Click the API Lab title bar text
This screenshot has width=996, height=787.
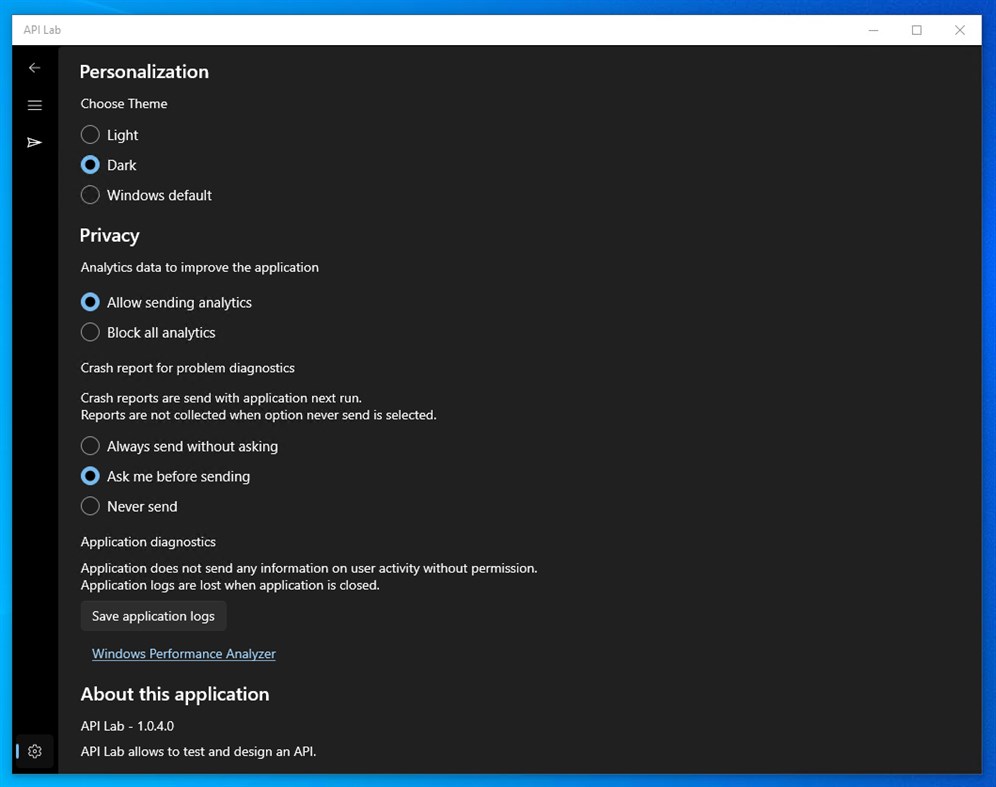(41, 30)
